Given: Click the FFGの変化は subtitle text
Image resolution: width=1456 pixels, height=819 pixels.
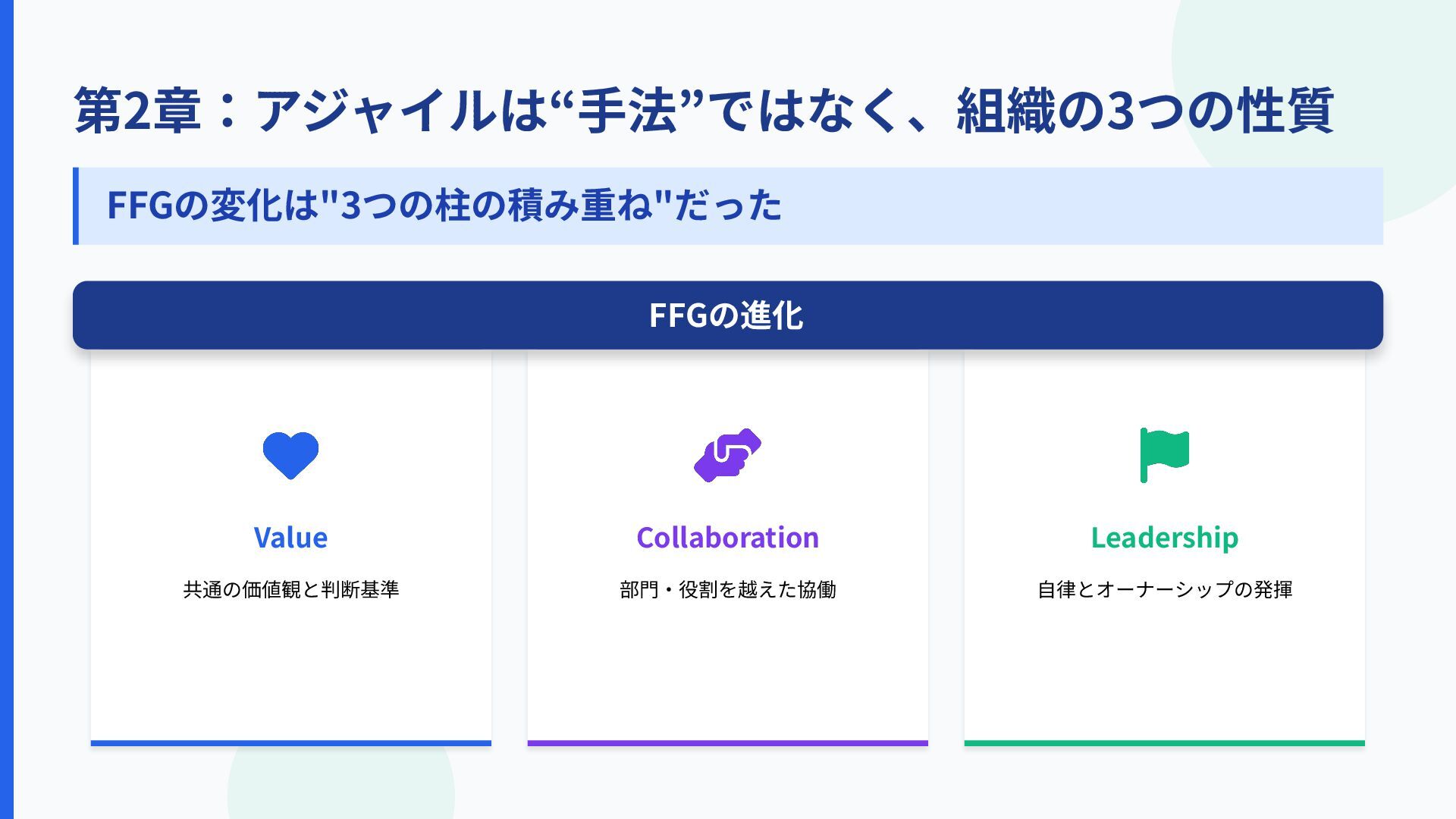Looking at the screenshot, I should pos(444,206).
